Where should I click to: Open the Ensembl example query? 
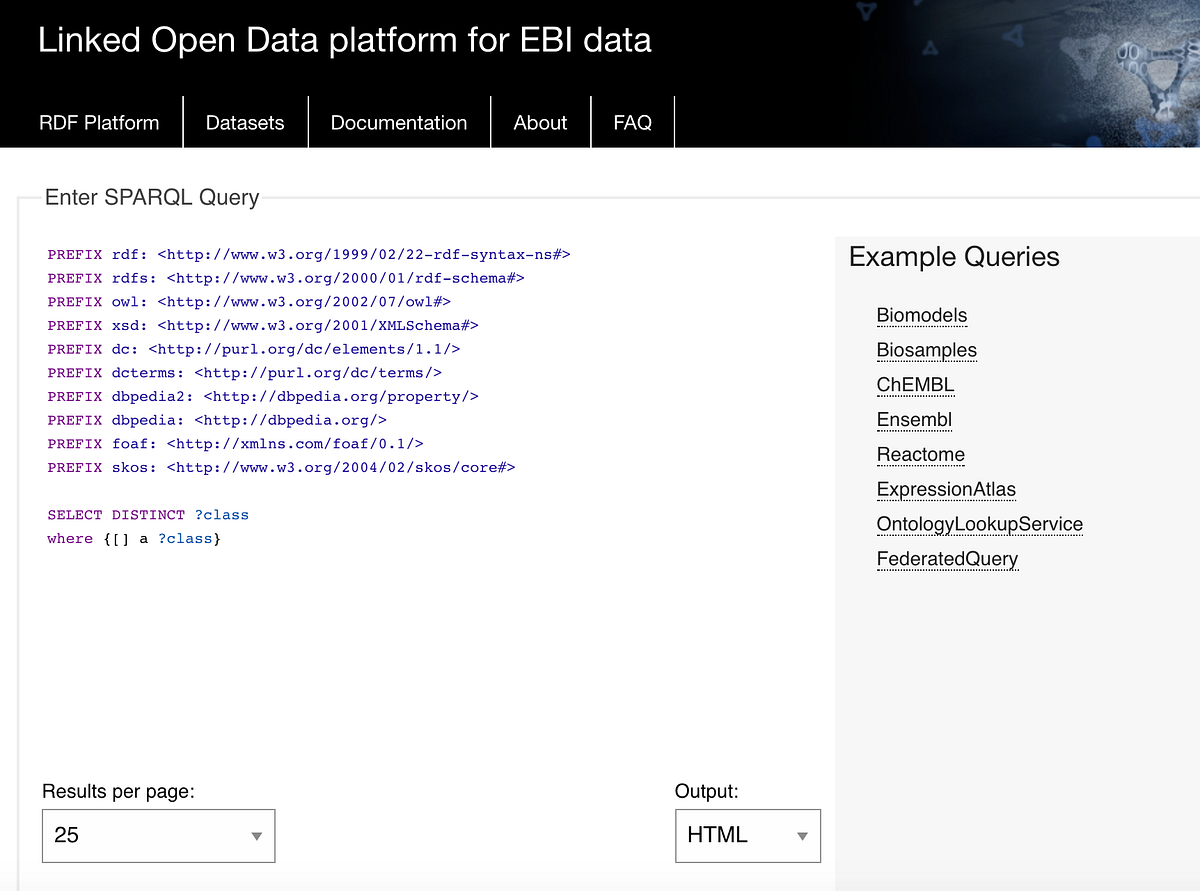coord(914,419)
